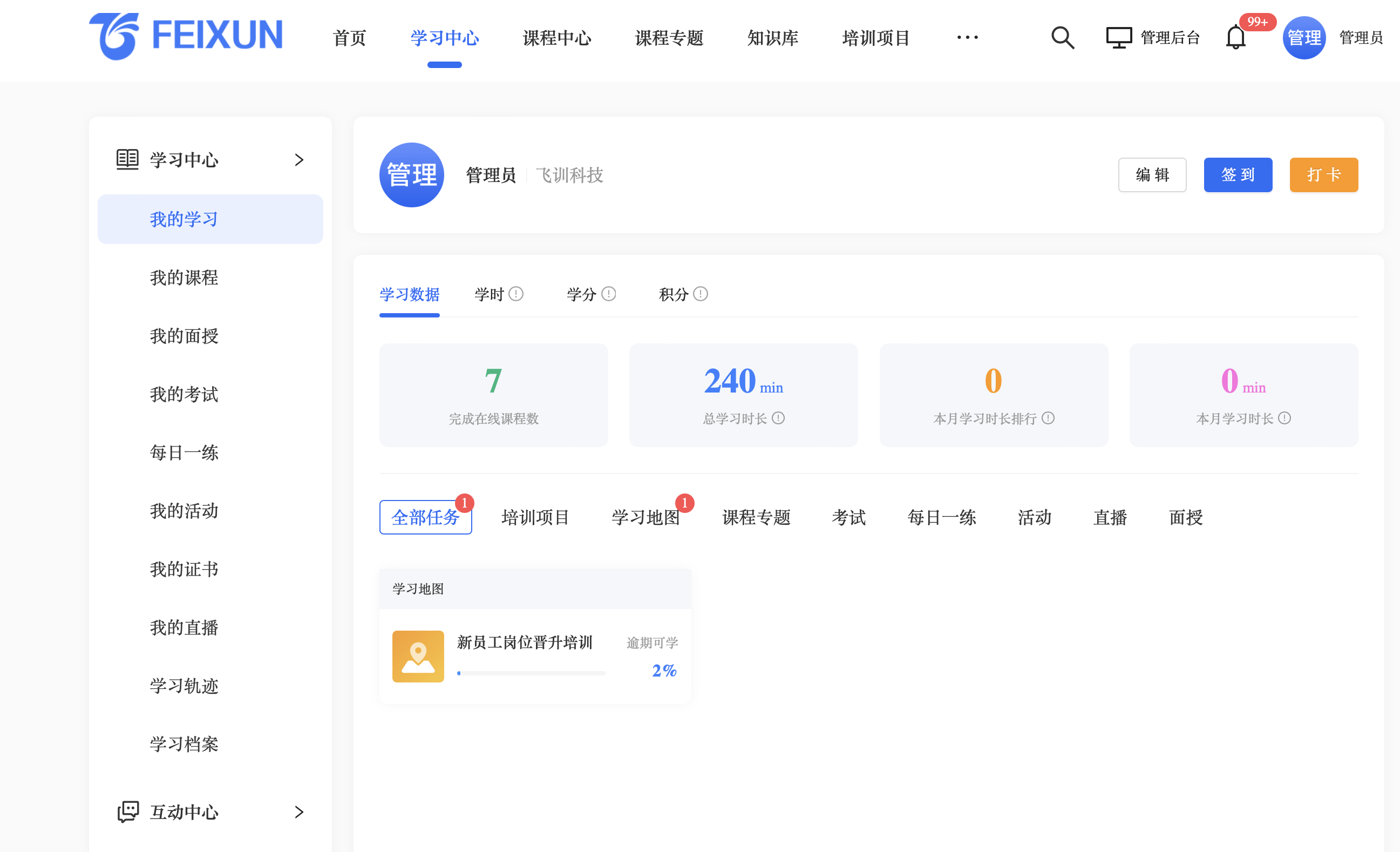Expand the 互动中心 sidebar chevron
The height and width of the screenshot is (852, 1400).
[x=300, y=811]
